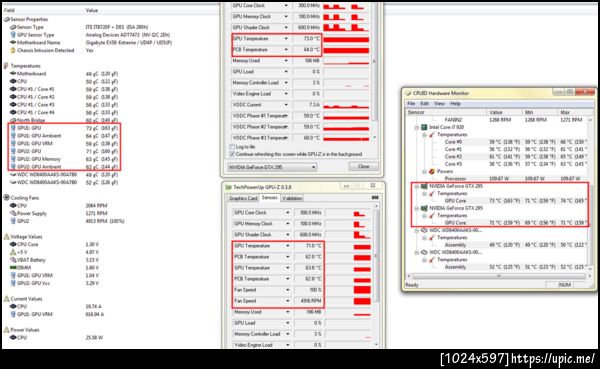
Task: Click the VBAT Battery icon
Action: point(13,260)
